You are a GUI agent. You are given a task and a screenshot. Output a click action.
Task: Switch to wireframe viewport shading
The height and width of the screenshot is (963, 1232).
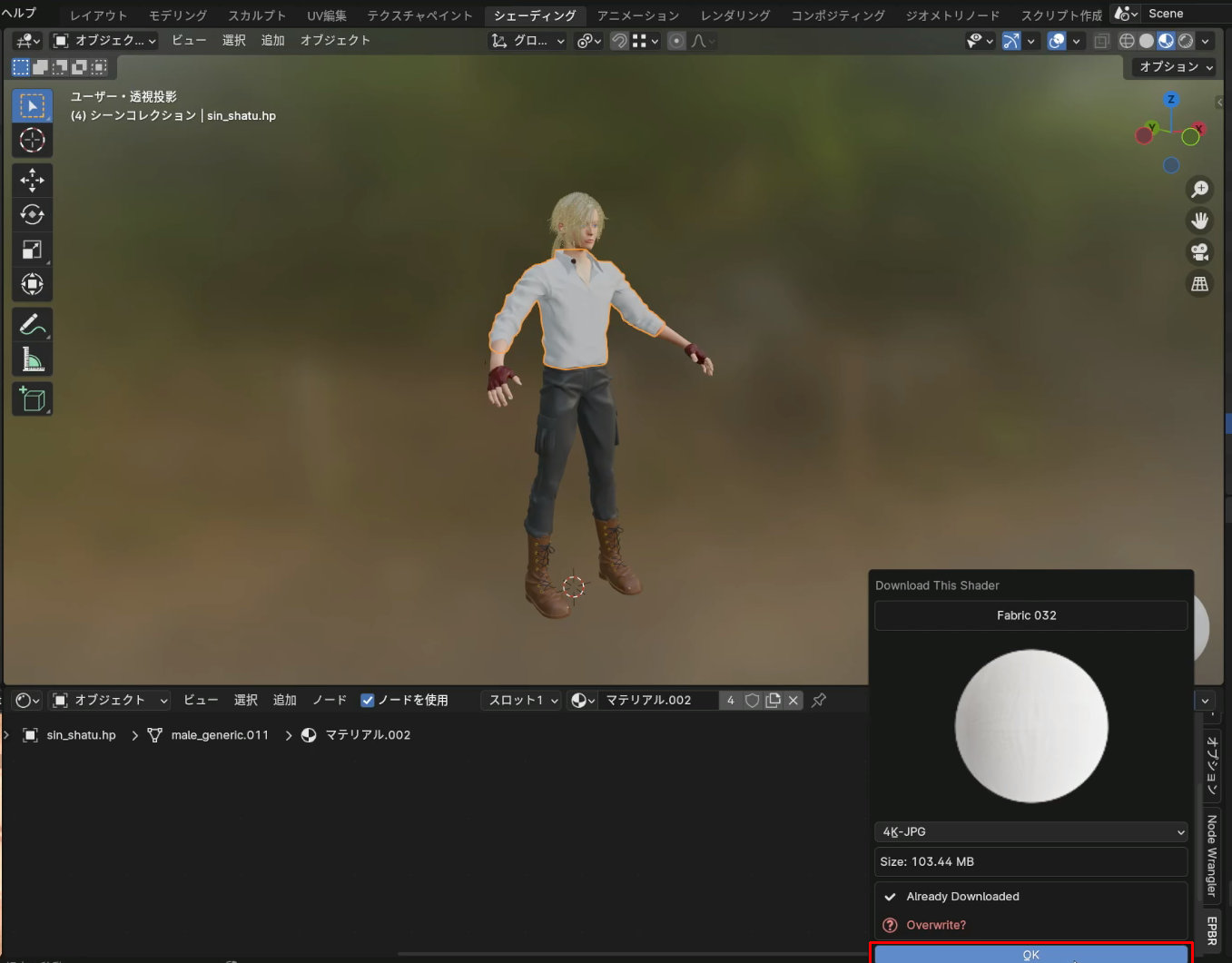1127,41
